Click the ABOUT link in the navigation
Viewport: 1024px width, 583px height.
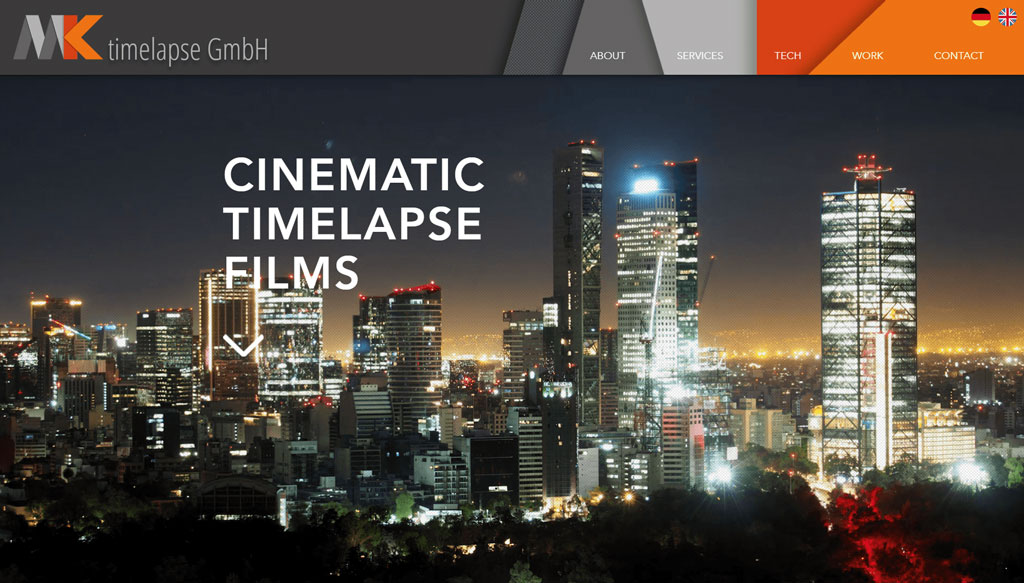606,56
